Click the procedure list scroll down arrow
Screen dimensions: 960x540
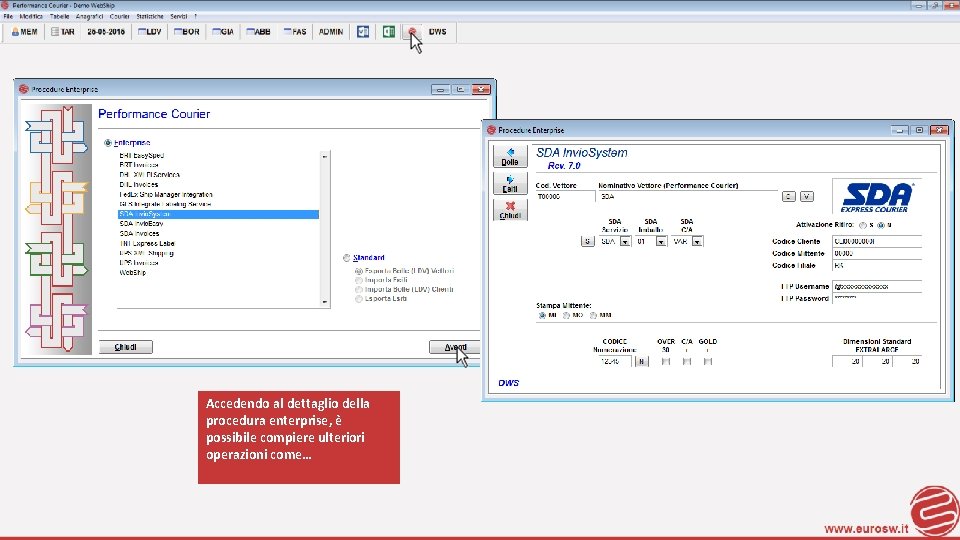[324, 302]
